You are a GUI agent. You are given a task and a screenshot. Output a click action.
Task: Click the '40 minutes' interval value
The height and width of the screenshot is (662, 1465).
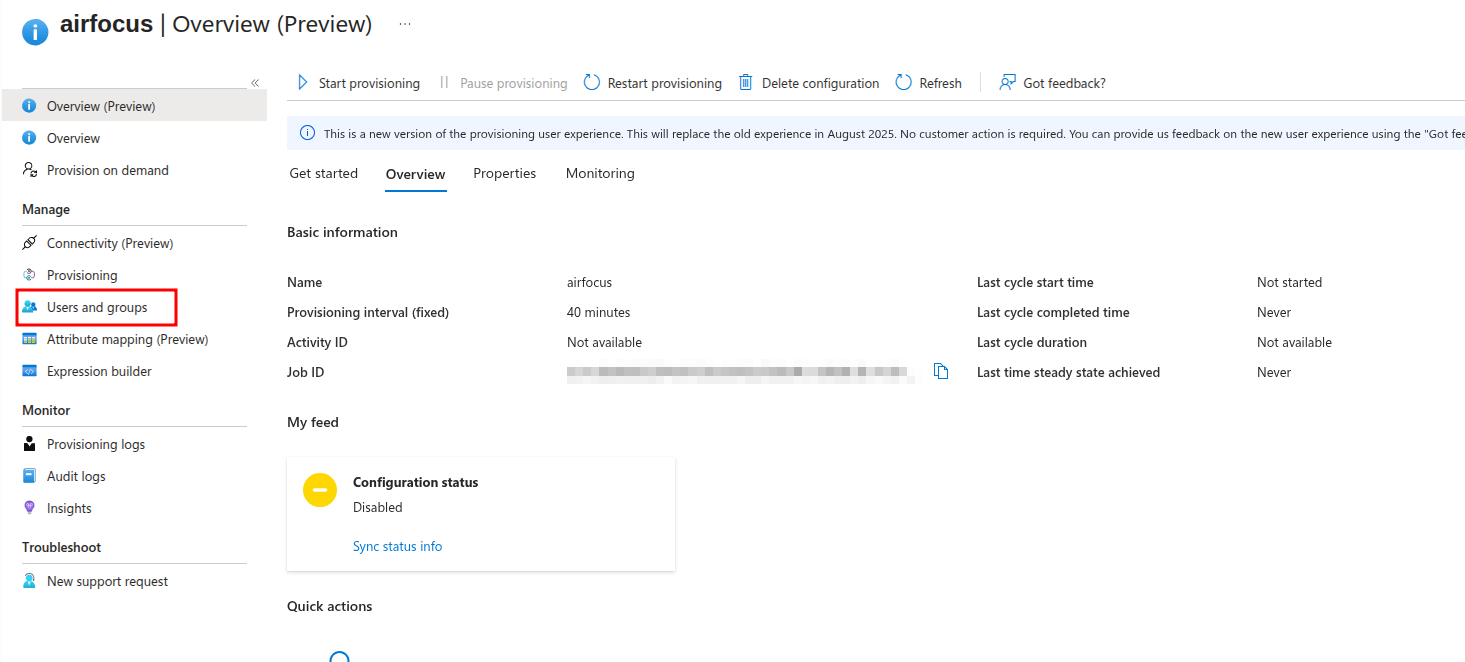(598, 313)
